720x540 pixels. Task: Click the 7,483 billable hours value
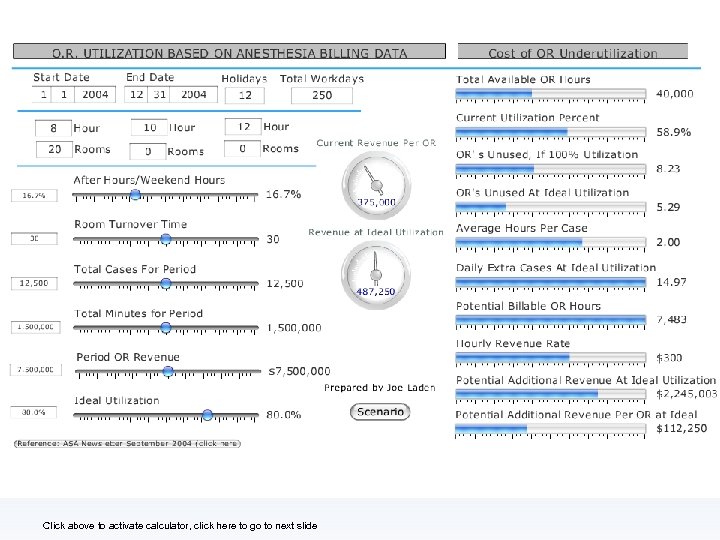671,320
